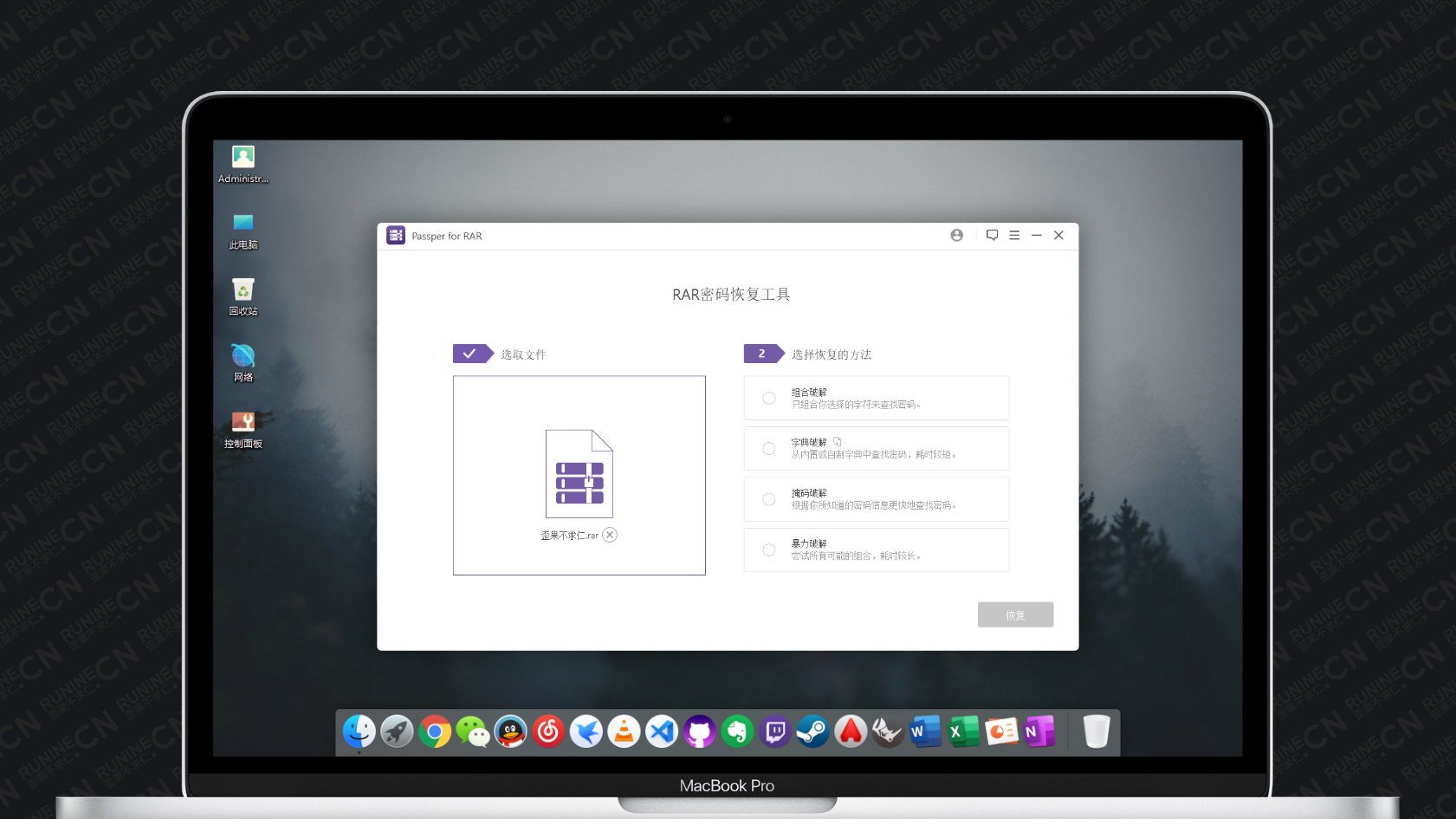Viewport: 1456px width, 819px height.
Task: Open QQ penguin icon in dock
Action: pos(510,732)
